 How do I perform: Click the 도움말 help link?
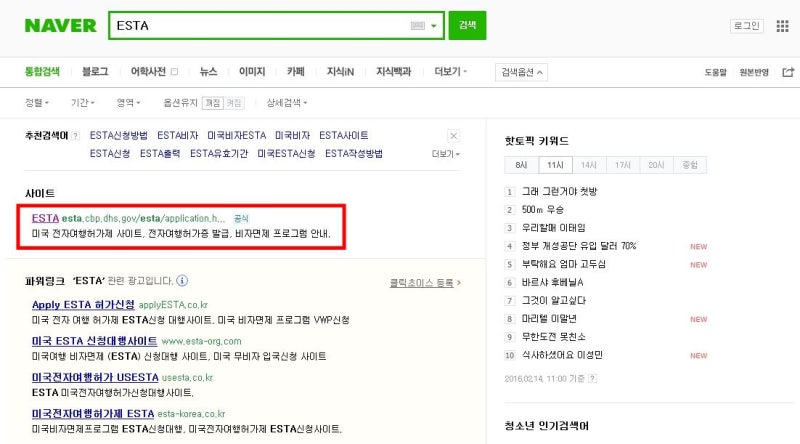click(x=715, y=72)
